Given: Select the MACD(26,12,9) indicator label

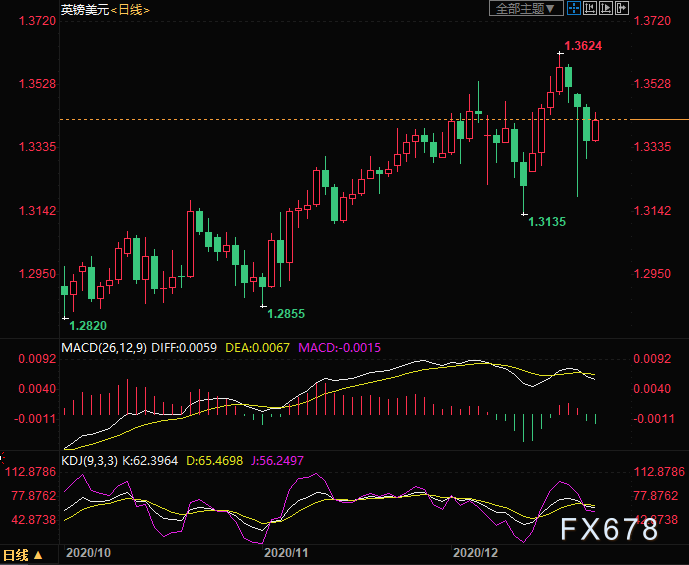Looking at the screenshot, I should tap(105, 347).
